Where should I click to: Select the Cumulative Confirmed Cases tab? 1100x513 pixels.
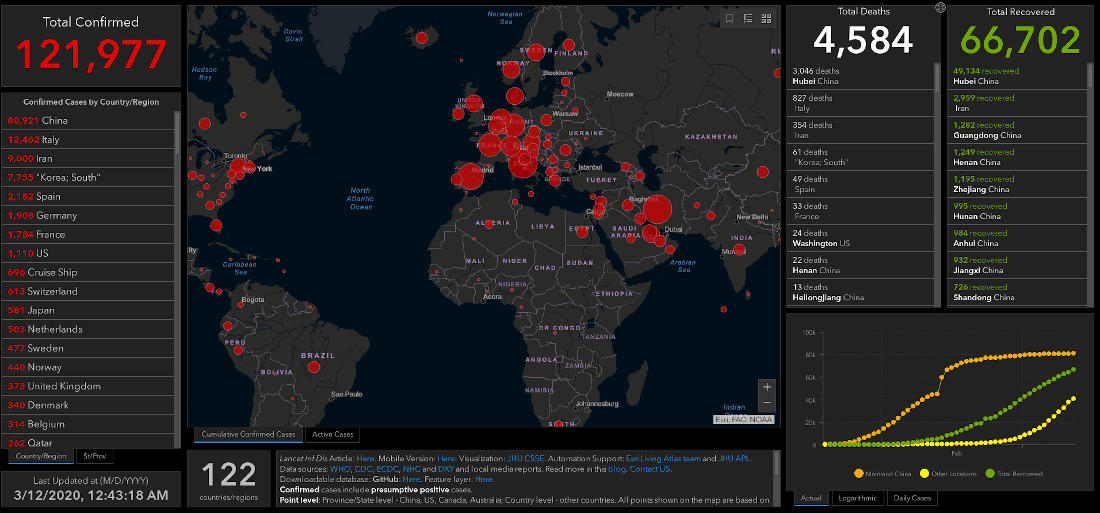click(249, 435)
